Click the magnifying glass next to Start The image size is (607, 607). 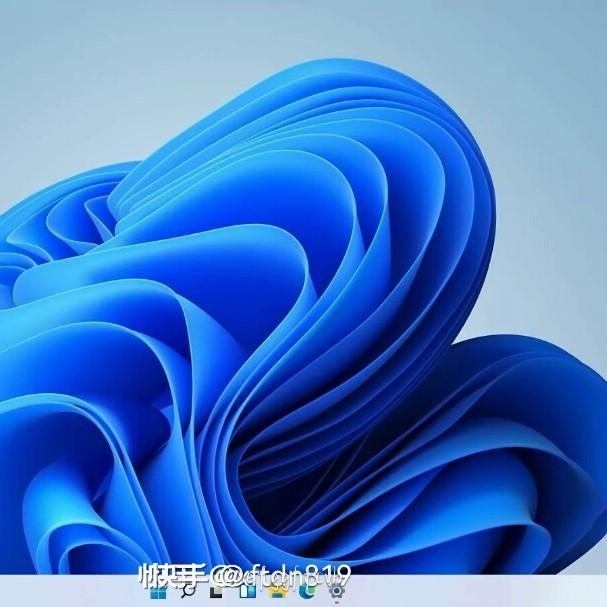(187, 592)
